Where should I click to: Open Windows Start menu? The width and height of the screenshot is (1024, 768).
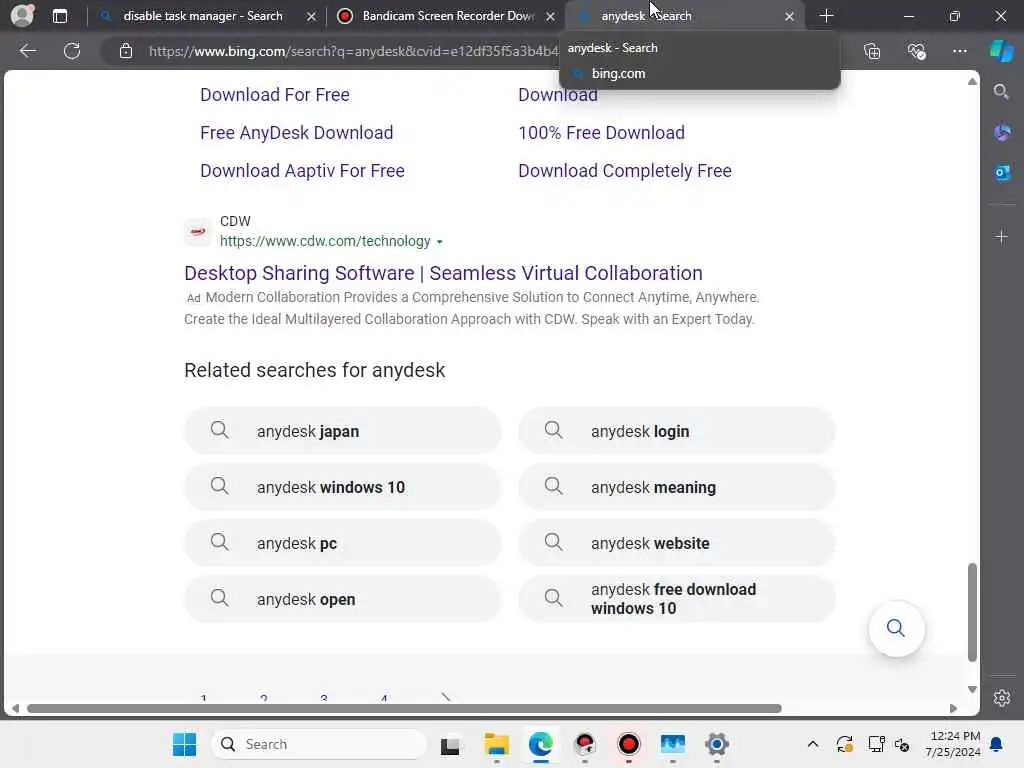coord(184,744)
